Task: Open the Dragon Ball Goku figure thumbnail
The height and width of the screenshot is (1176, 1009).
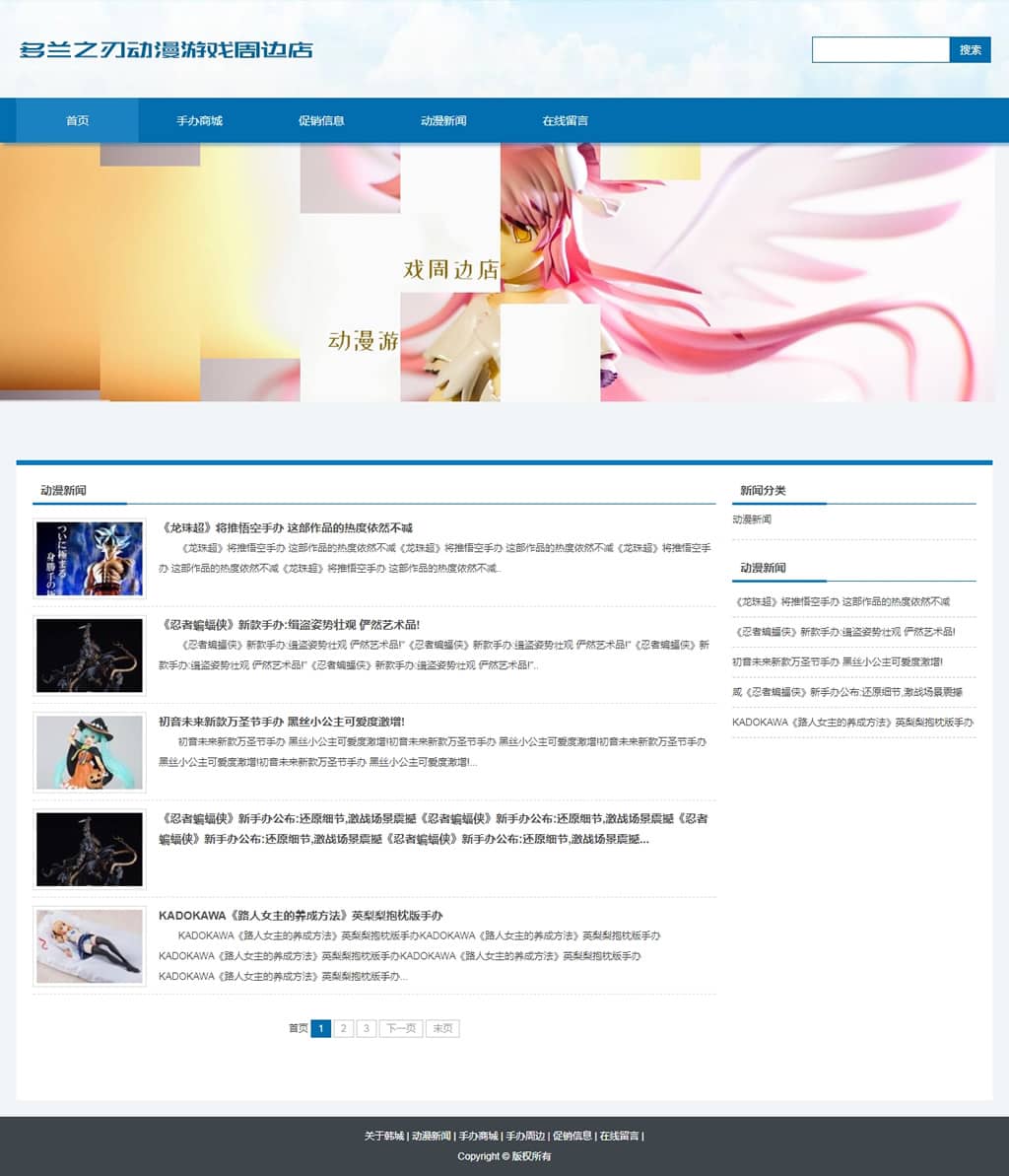Action: tap(90, 559)
